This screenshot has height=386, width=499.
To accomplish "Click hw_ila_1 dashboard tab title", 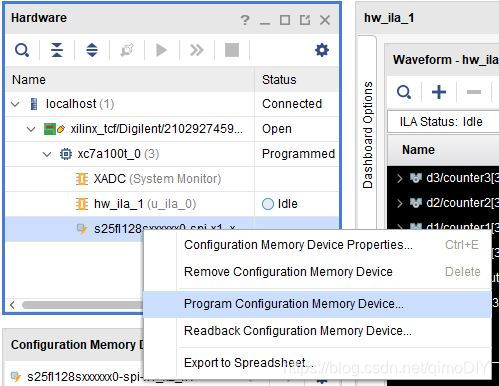I will pyautogui.click(x=389, y=18).
